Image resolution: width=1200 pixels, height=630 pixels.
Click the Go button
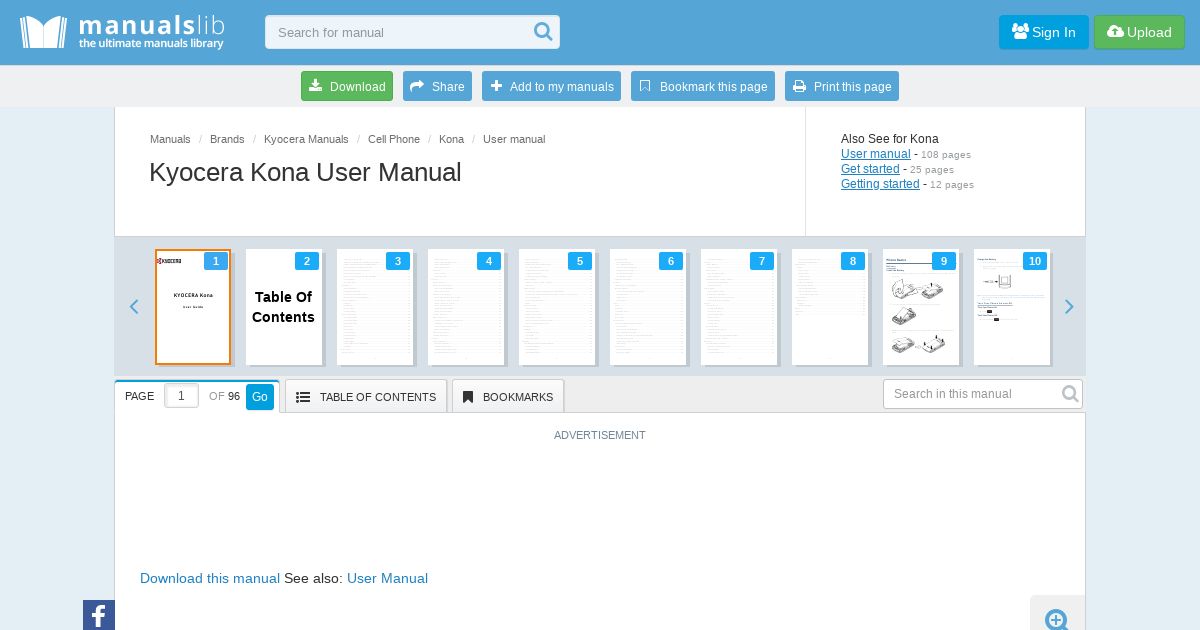pyautogui.click(x=260, y=397)
